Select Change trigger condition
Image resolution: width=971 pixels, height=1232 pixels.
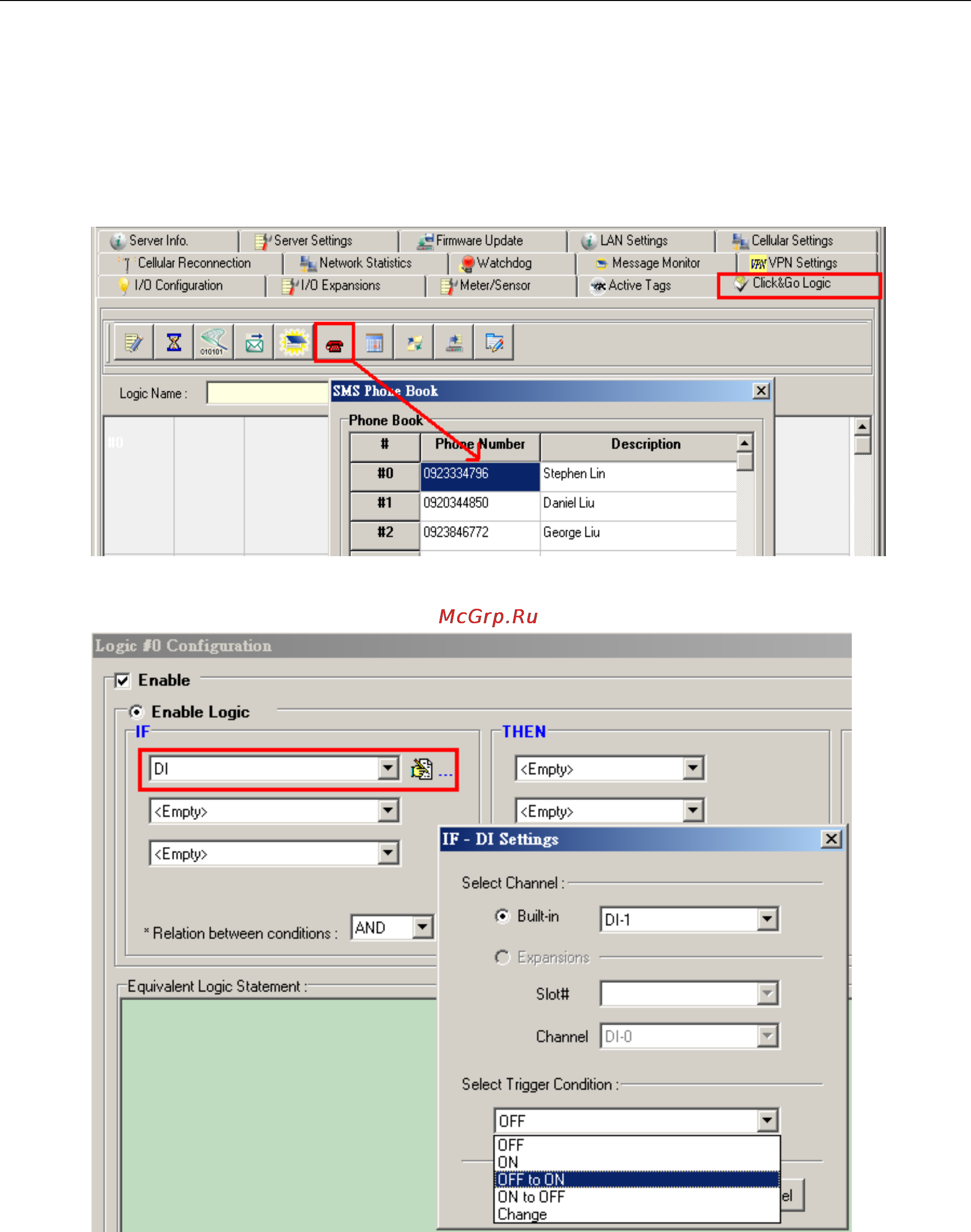(636, 1214)
